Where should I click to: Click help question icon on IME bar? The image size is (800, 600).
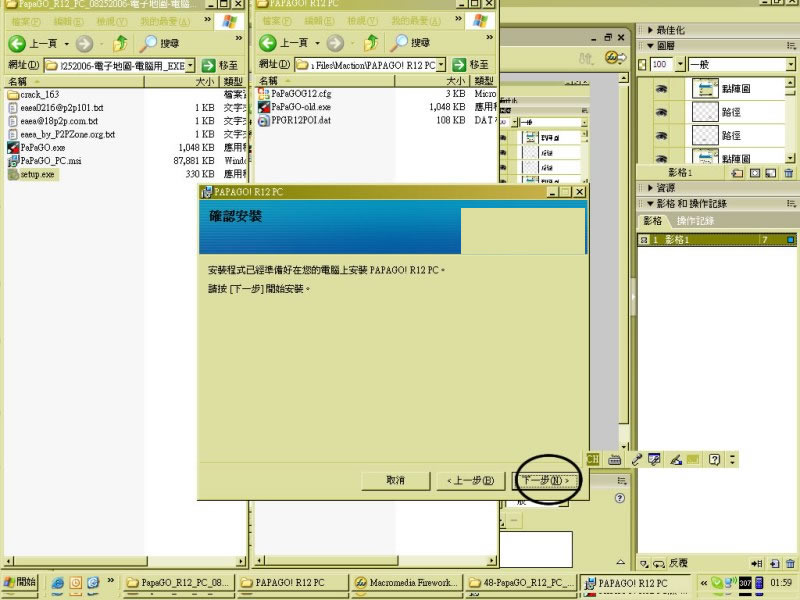click(714, 460)
